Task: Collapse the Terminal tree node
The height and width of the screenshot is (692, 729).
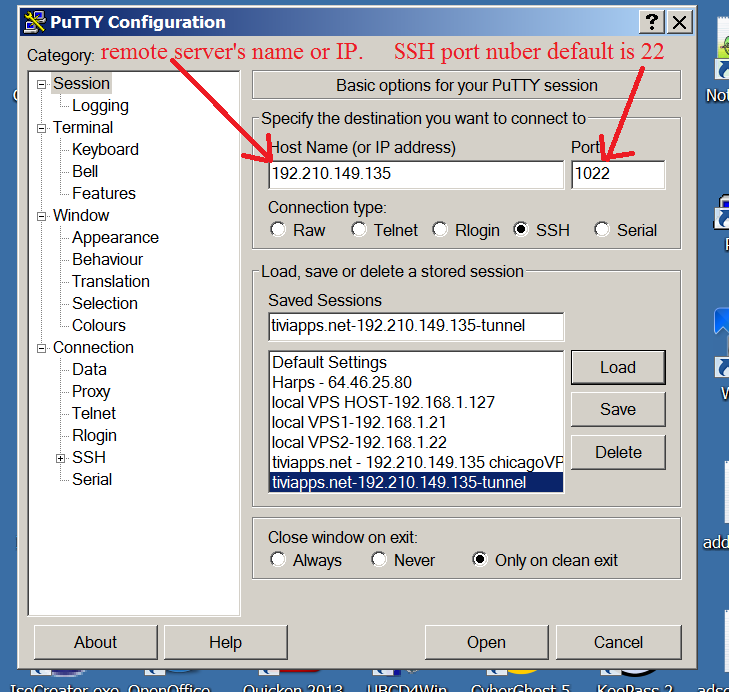Action: click(41, 128)
